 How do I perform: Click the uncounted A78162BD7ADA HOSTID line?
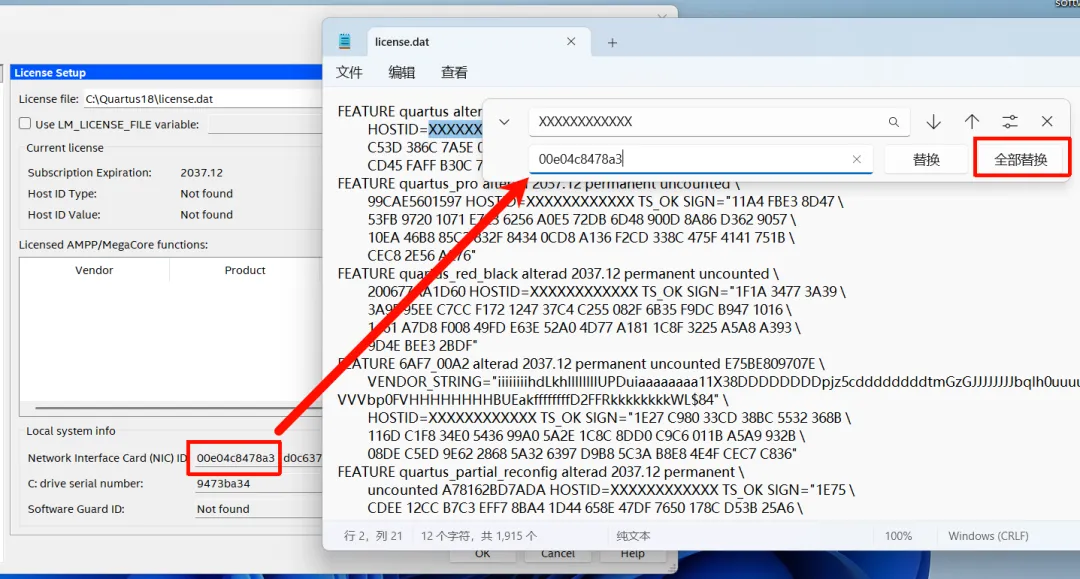(x=611, y=489)
